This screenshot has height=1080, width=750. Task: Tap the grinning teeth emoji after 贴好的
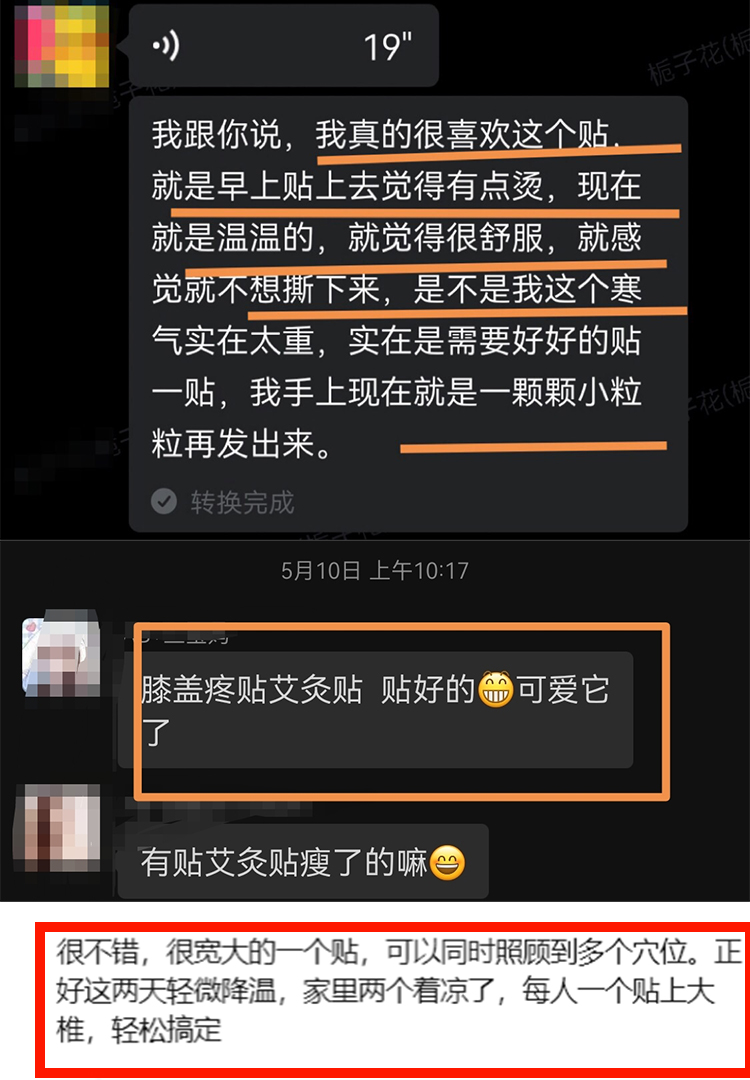click(x=497, y=690)
